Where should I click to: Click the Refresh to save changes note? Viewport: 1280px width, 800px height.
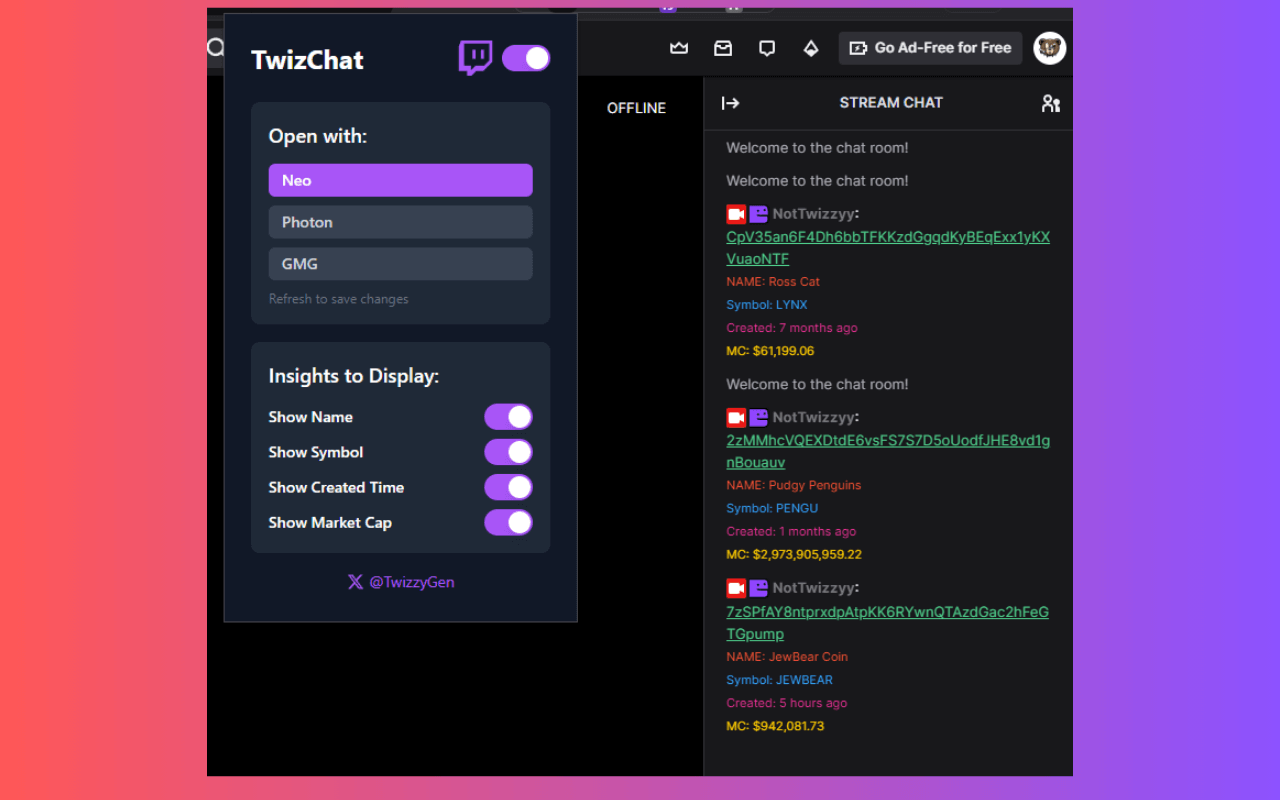click(x=339, y=299)
